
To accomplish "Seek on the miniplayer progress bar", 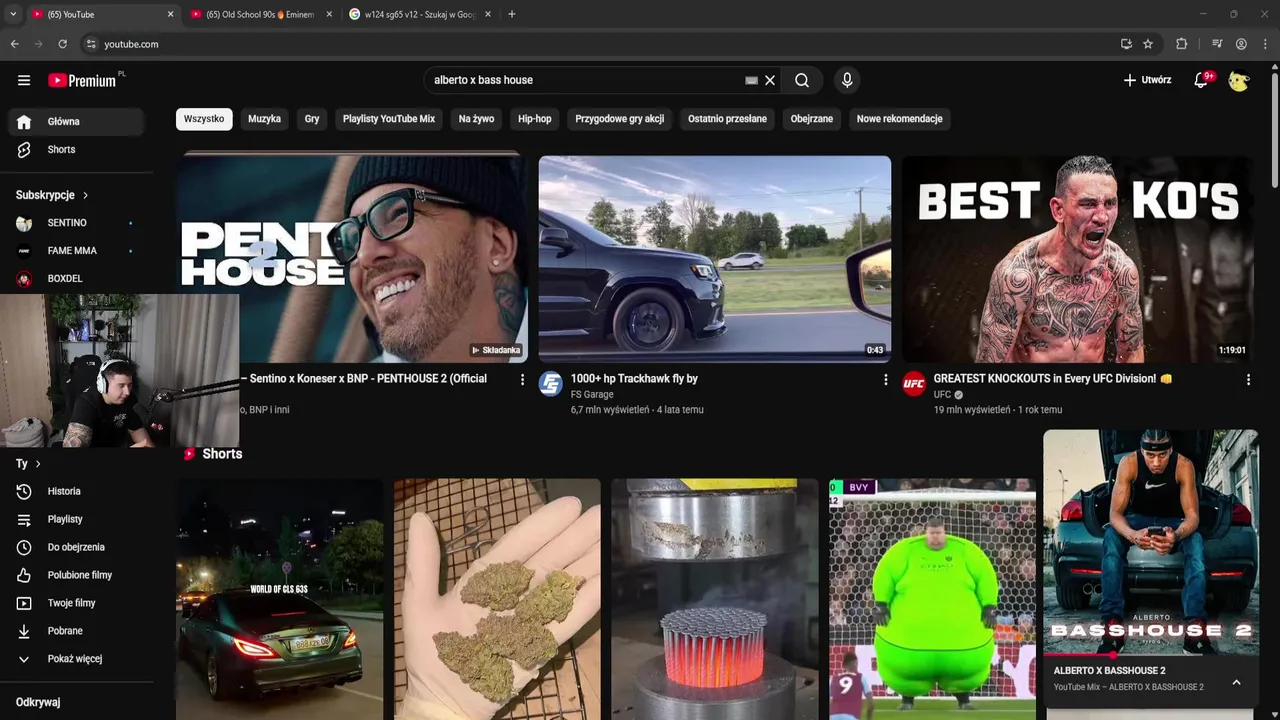I will click(1151, 655).
